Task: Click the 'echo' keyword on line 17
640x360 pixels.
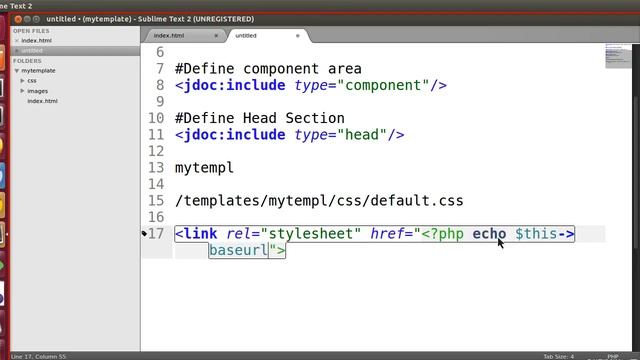Action: point(489,234)
